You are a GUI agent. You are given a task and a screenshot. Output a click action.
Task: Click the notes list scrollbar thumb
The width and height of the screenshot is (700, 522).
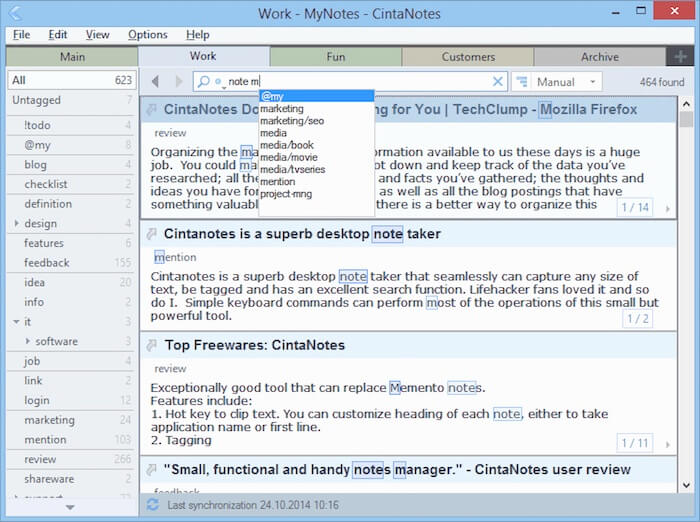tap(686, 120)
